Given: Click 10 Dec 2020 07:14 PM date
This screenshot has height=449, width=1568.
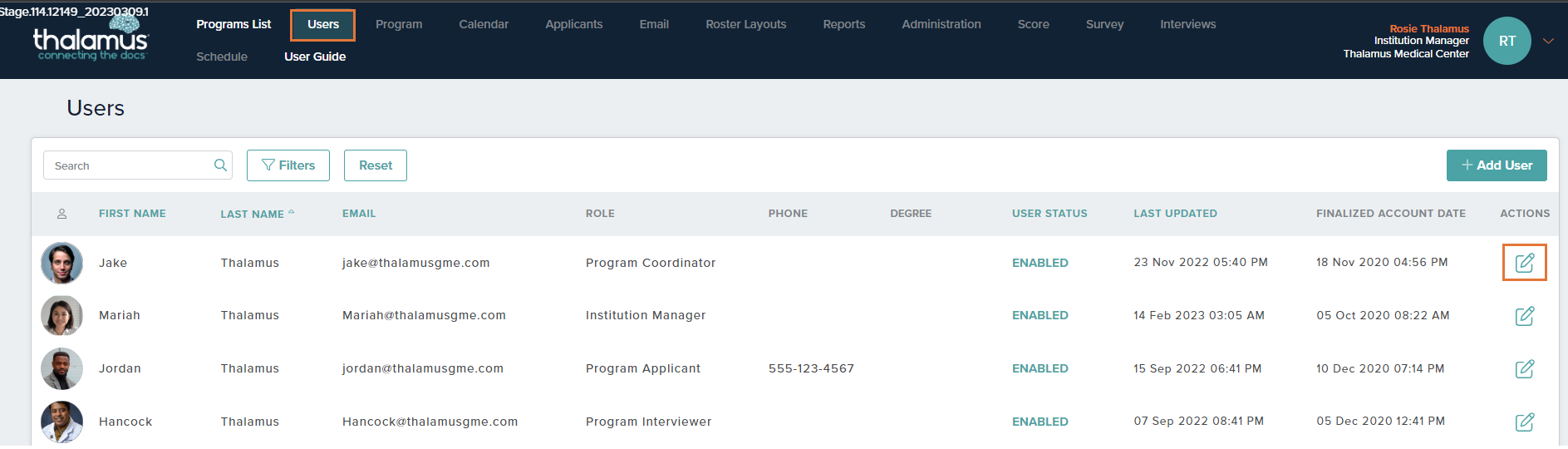Looking at the screenshot, I should [1380, 368].
